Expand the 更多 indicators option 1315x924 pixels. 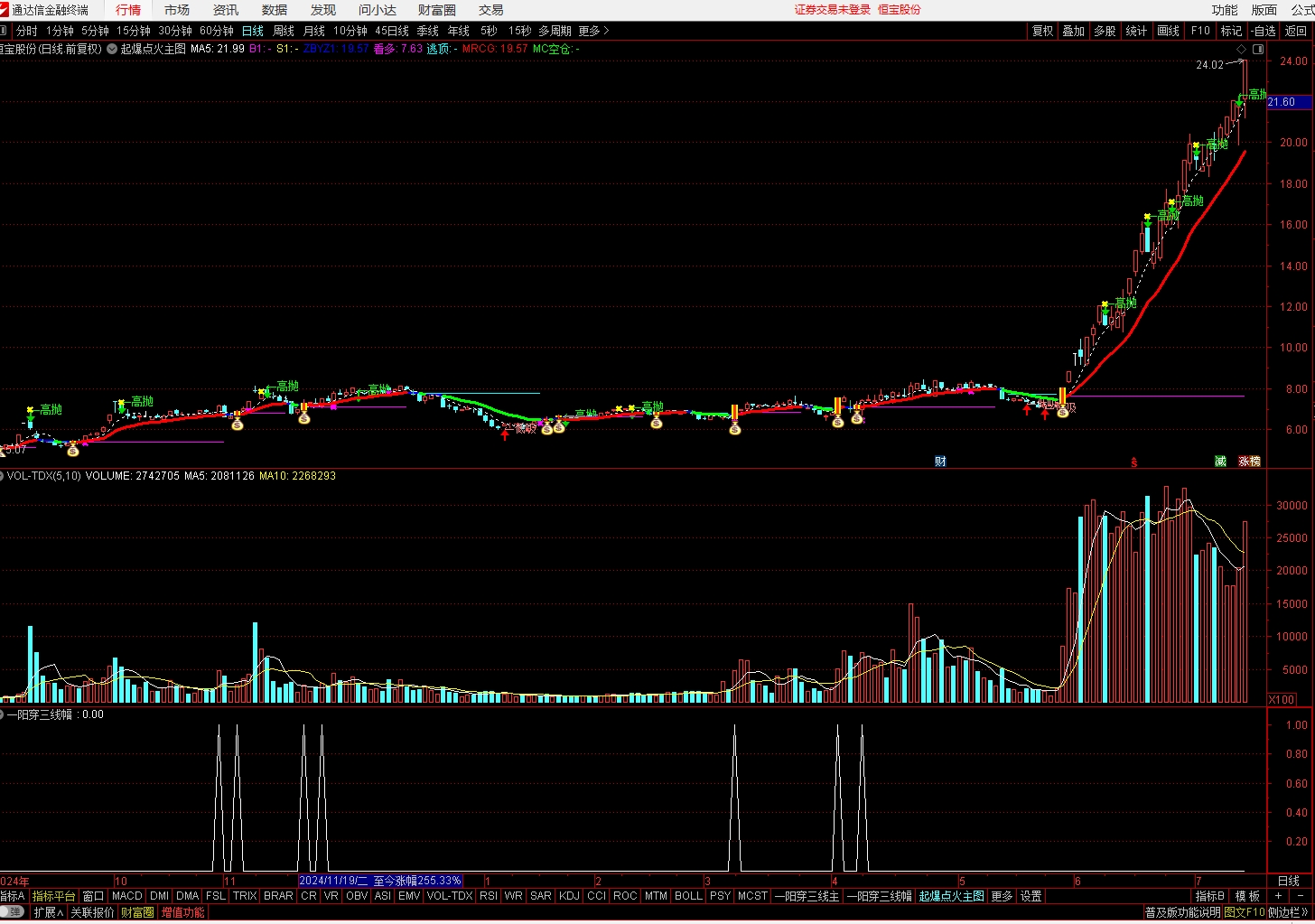click(x=1002, y=896)
